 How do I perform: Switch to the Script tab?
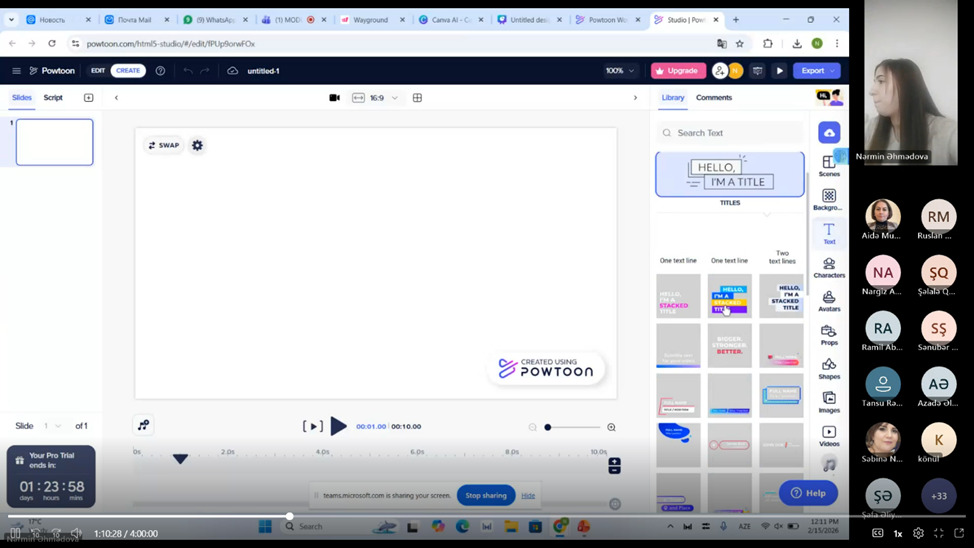coord(53,98)
